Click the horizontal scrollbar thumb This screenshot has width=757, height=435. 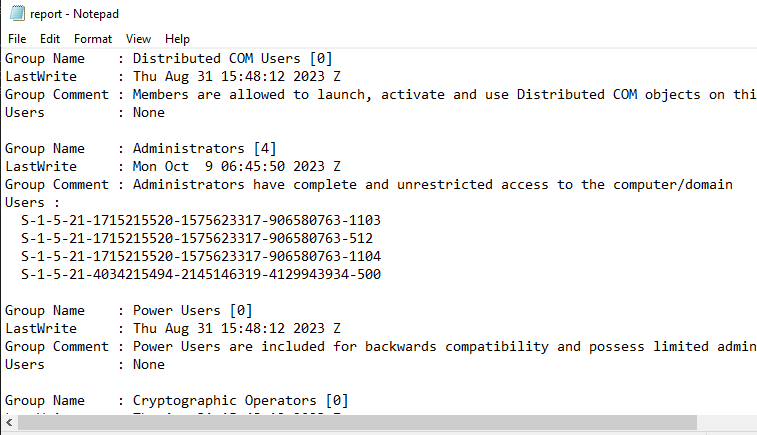[x=357, y=422]
